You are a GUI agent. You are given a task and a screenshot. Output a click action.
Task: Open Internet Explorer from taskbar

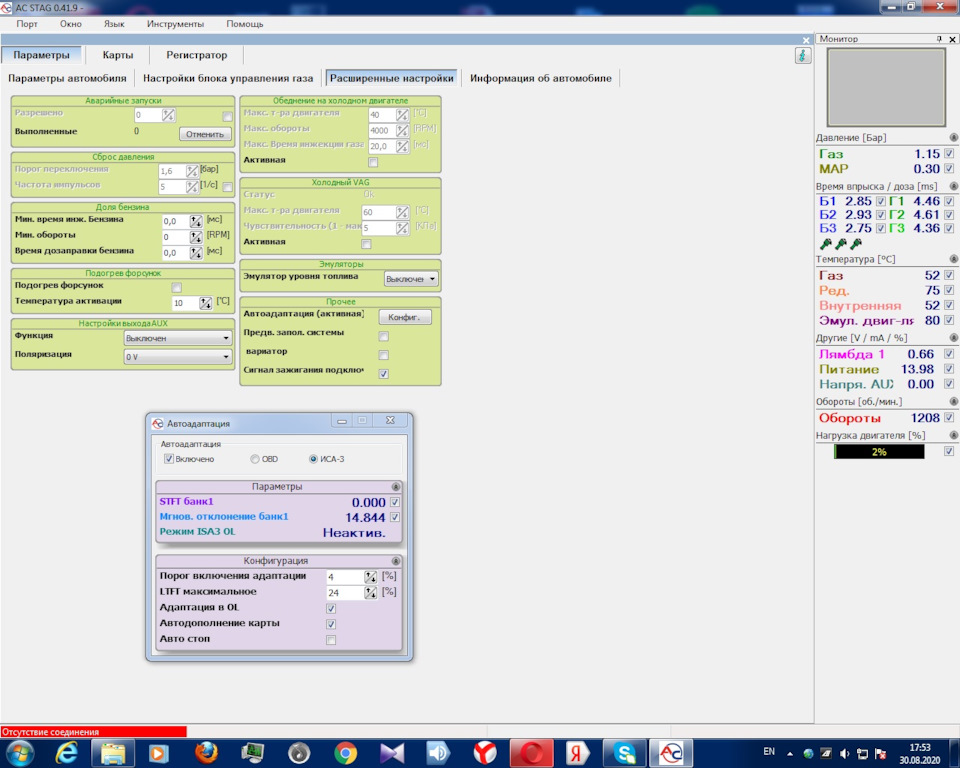tap(66, 753)
